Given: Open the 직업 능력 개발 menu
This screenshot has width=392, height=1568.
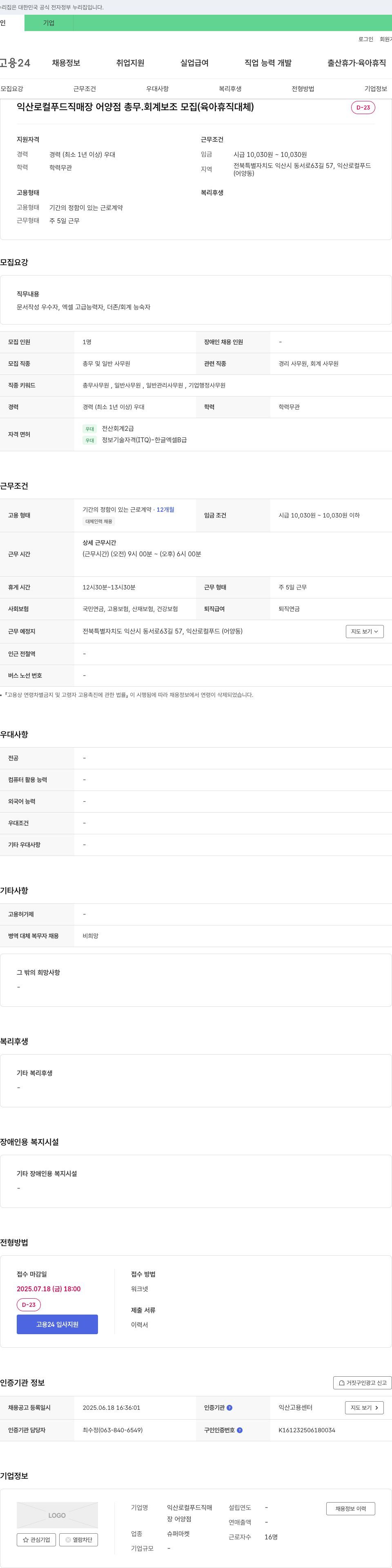Looking at the screenshot, I should pos(268,63).
